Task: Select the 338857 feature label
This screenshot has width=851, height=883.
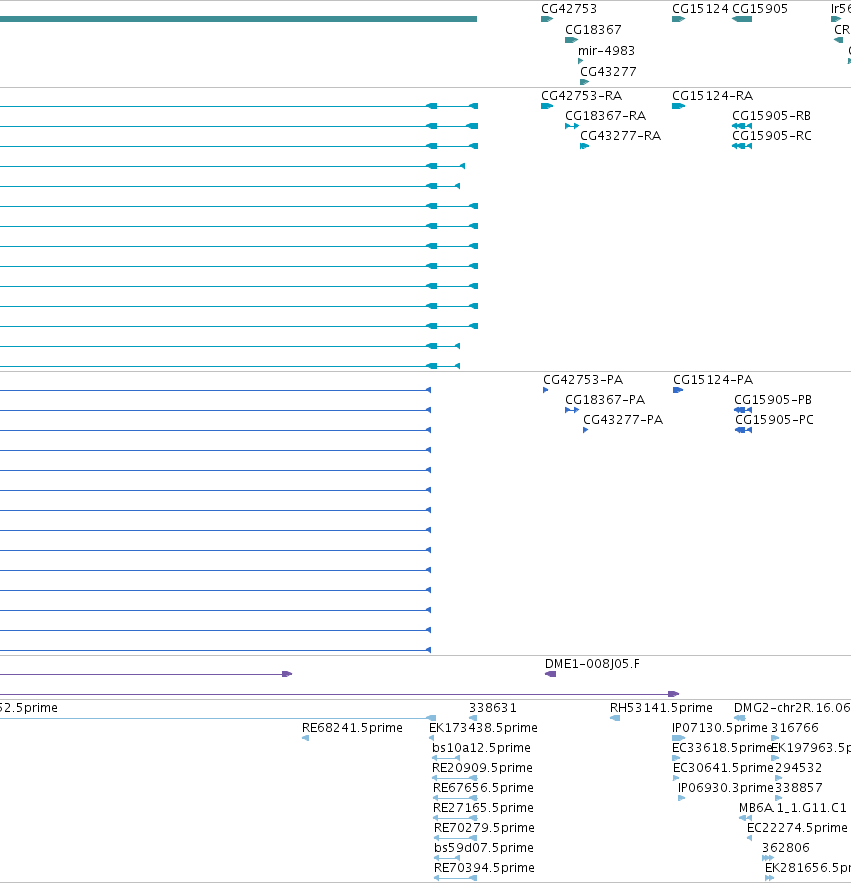Action: 799,788
